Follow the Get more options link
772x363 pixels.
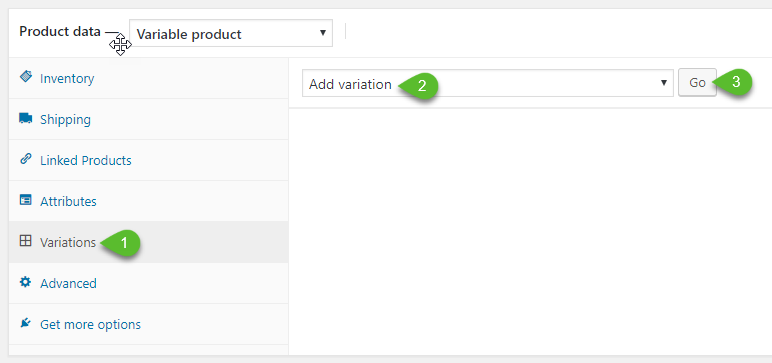[91, 325]
